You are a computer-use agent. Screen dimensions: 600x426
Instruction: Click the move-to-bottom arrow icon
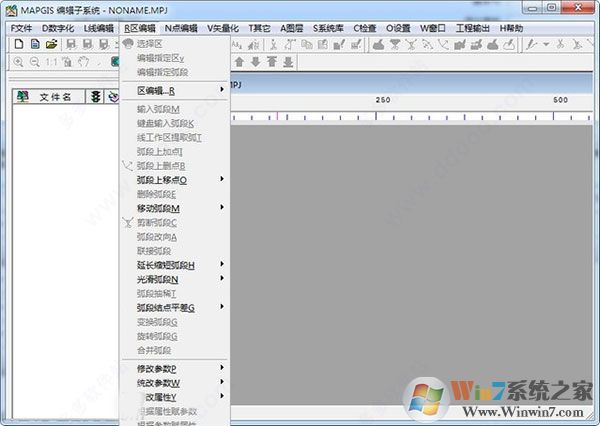pos(288,62)
